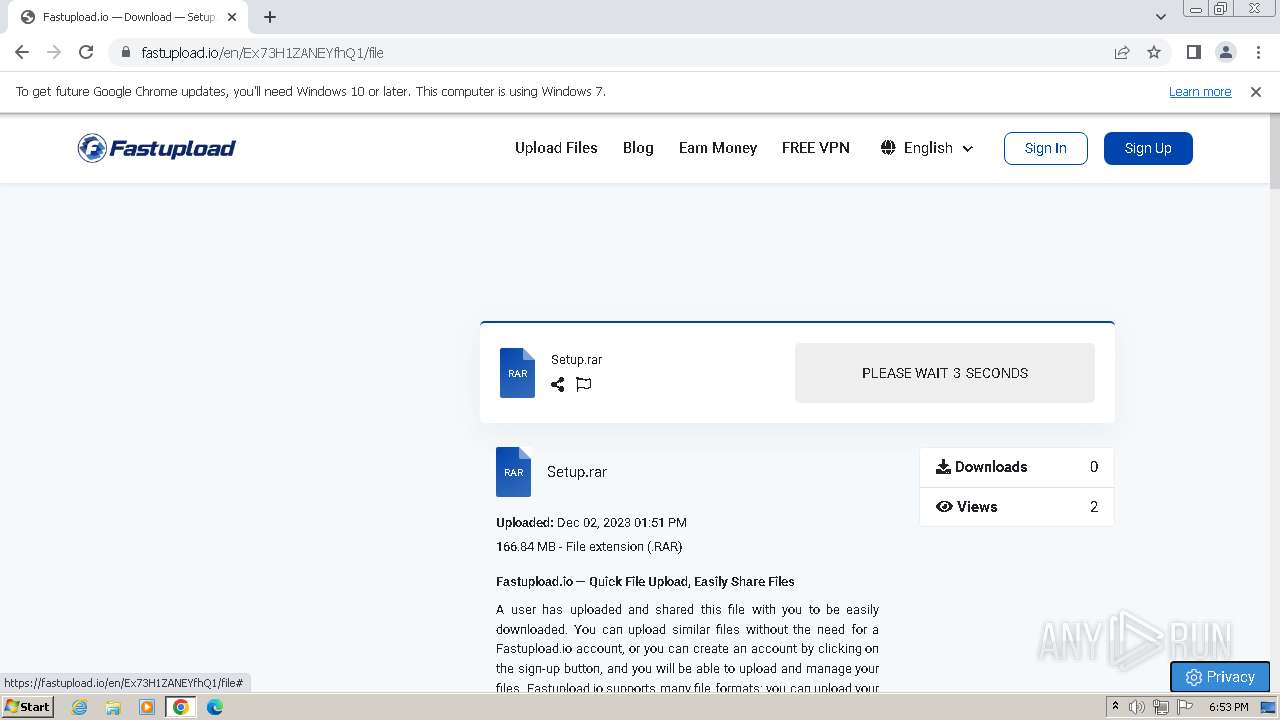Click PLEASE WAIT 3 SECONDS button

(945, 373)
